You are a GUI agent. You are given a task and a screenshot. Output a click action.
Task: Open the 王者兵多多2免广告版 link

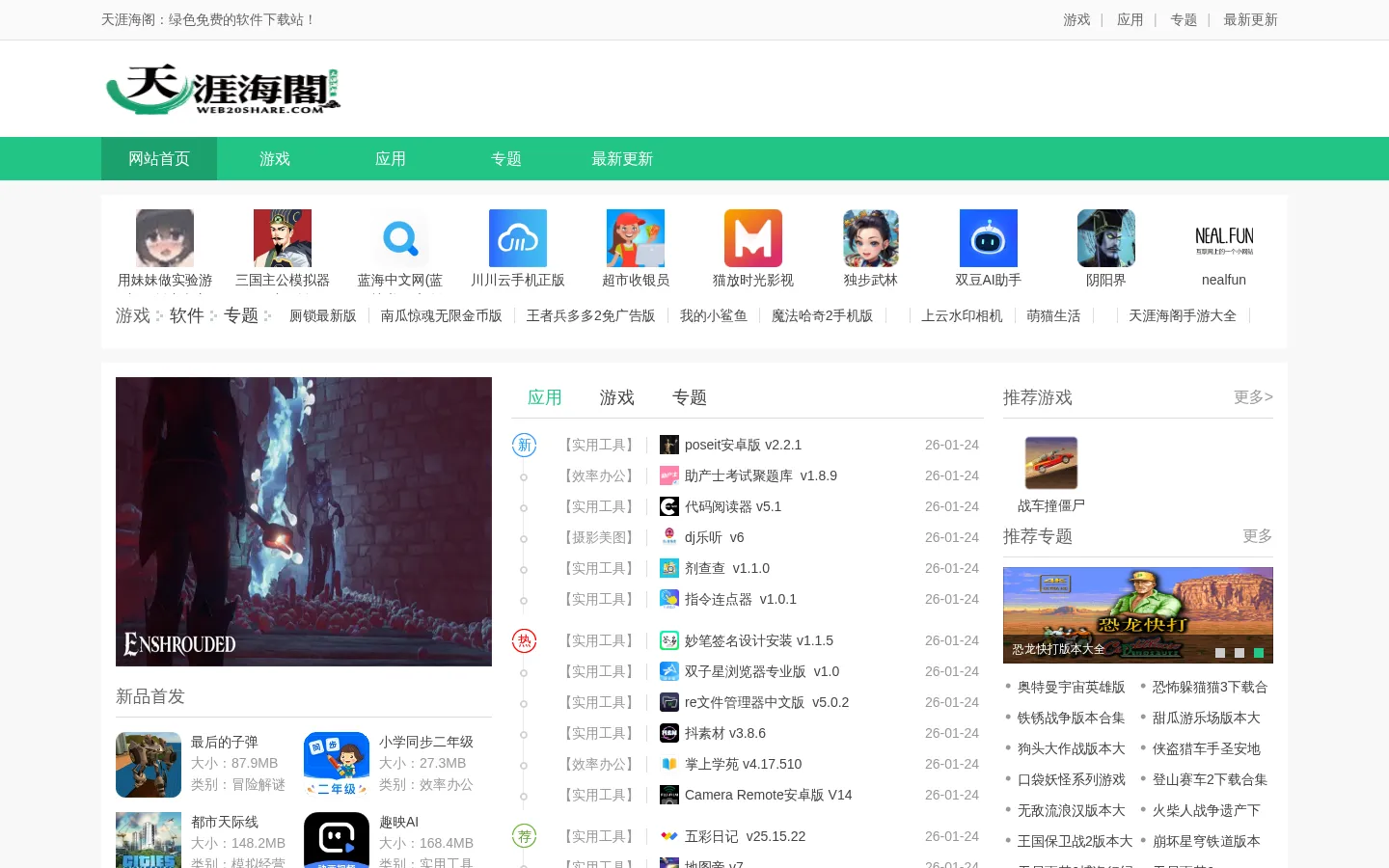591,315
